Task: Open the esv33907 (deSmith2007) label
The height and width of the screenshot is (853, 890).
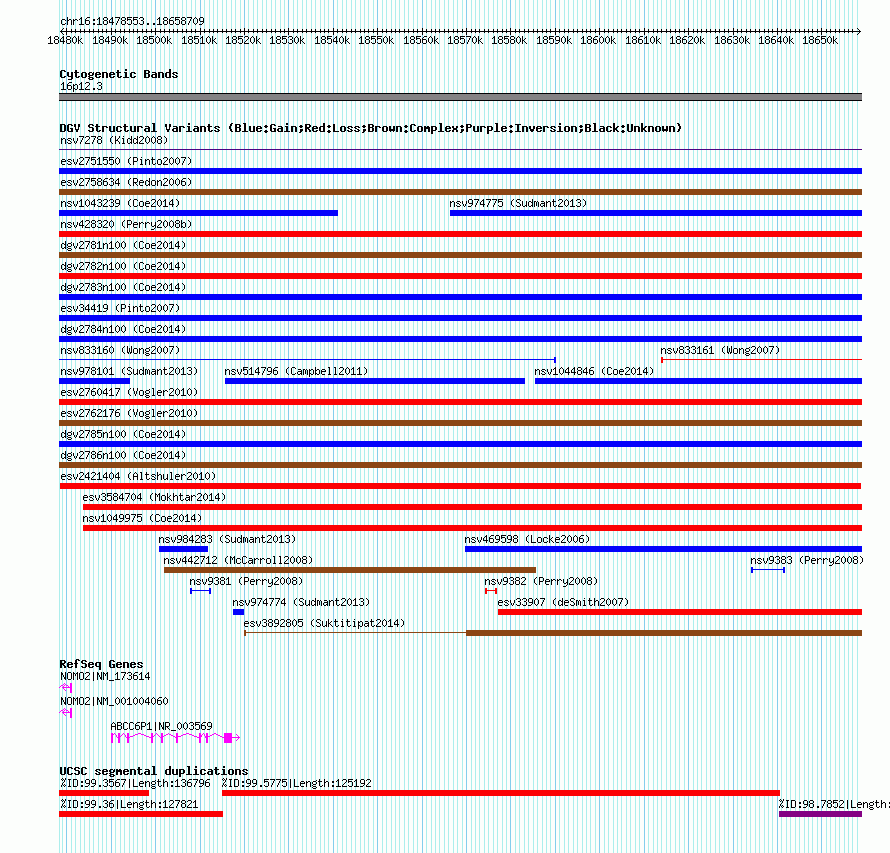Action: pos(564,602)
